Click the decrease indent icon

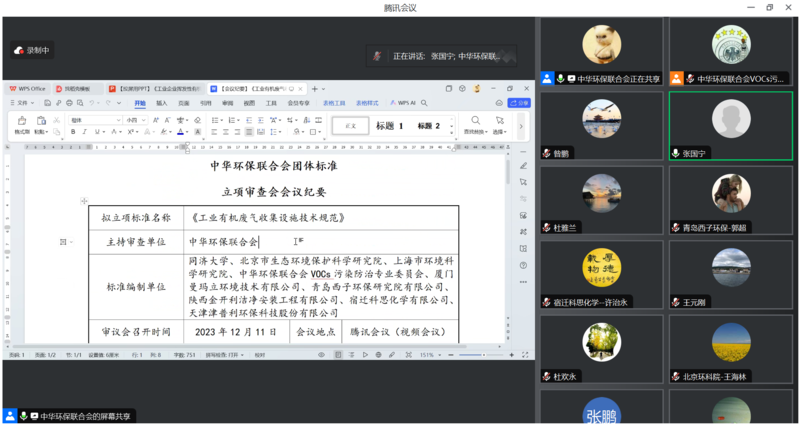pyautogui.click(x=249, y=120)
